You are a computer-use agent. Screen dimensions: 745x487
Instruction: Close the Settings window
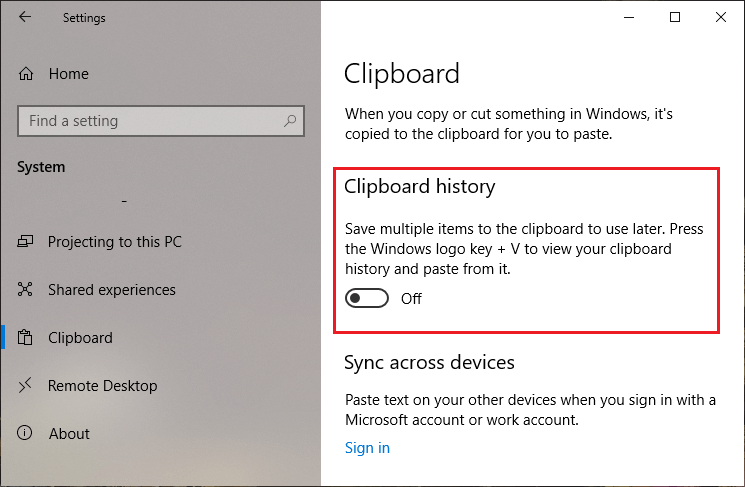tap(721, 17)
